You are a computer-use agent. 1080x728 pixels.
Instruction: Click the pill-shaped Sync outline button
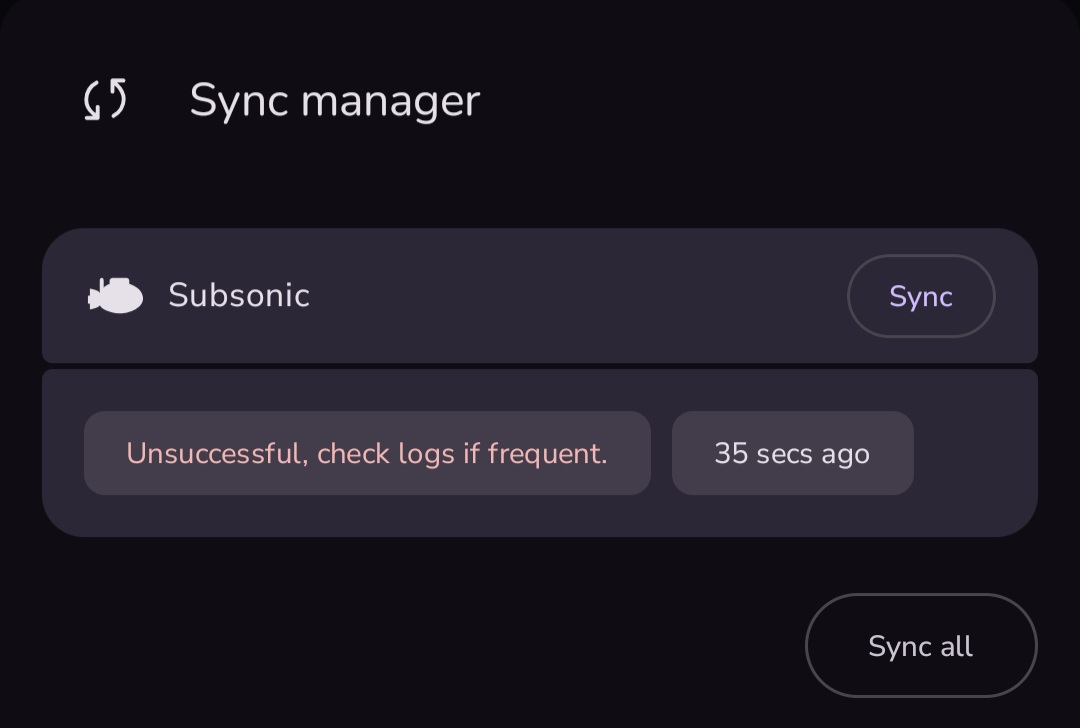pos(920,296)
